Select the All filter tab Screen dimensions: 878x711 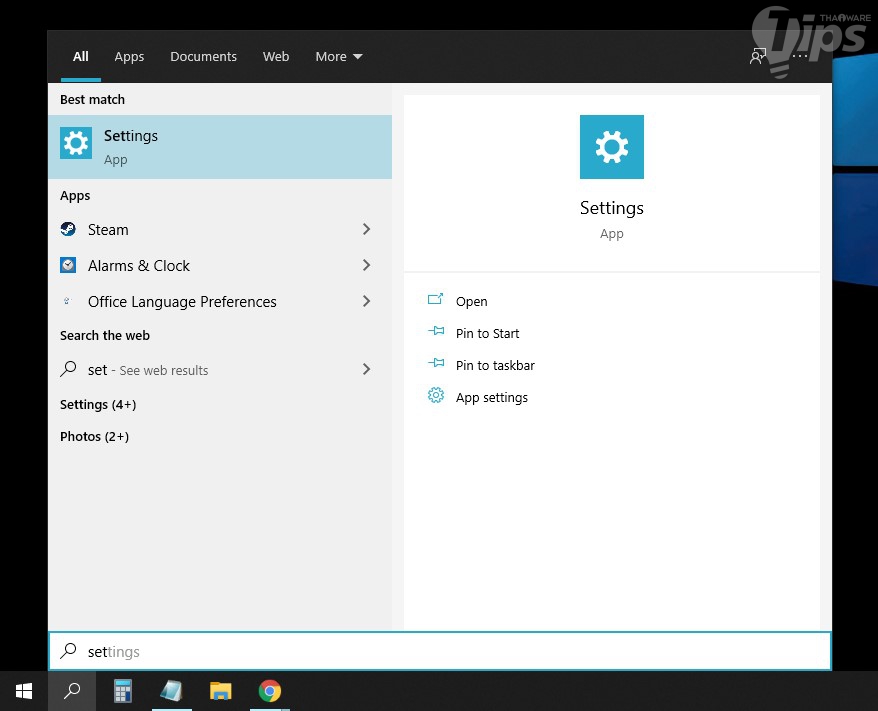tap(81, 57)
